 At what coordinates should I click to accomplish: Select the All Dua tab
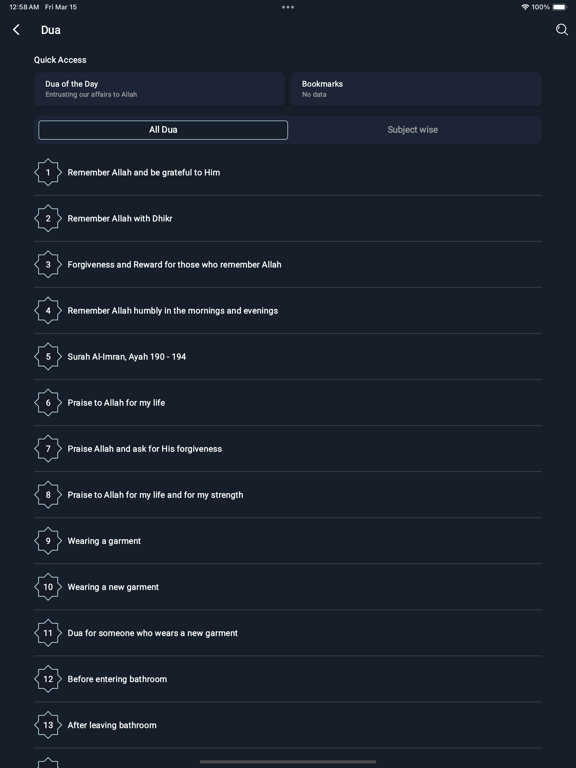click(x=163, y=130)
